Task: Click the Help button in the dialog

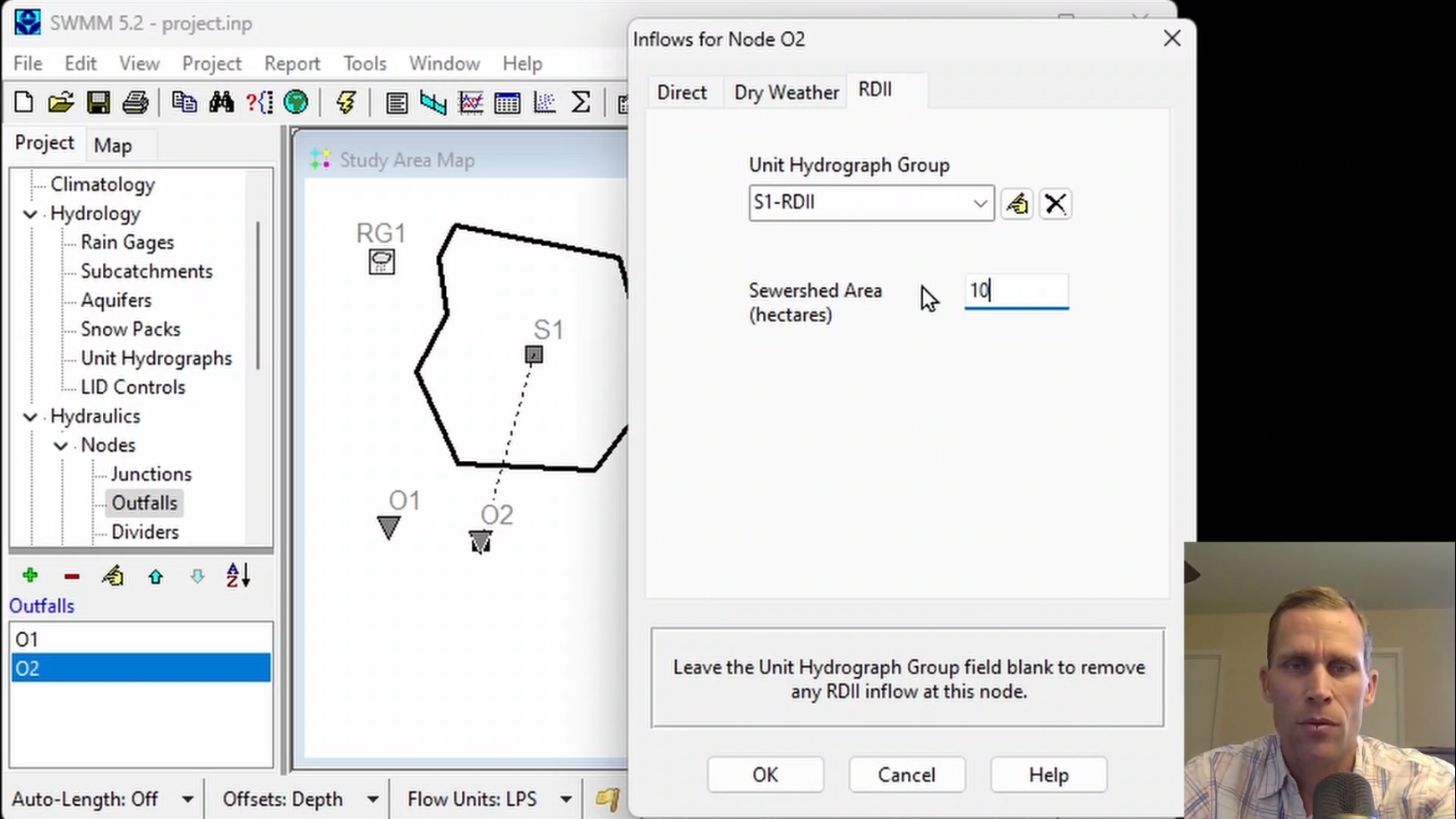Action: click(1048, 775)
